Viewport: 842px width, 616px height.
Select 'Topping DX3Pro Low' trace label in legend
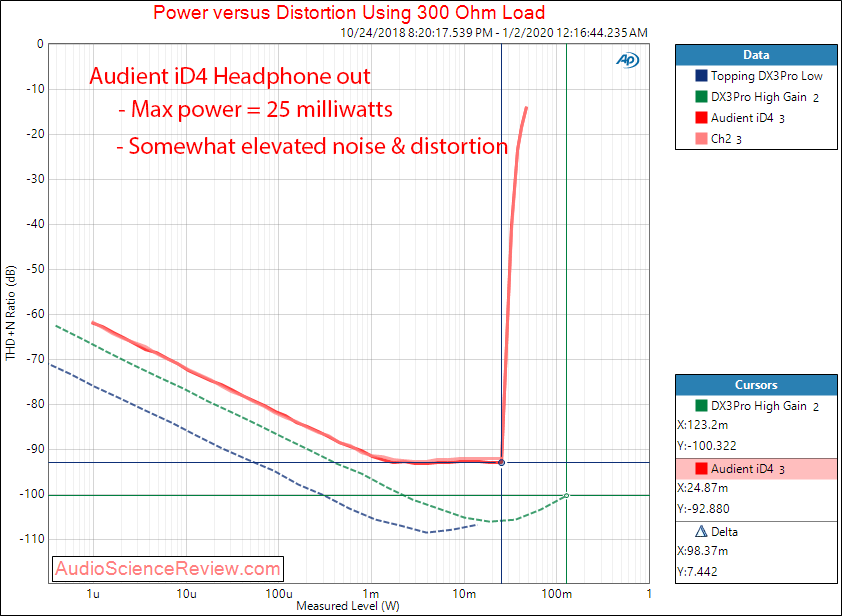click(766, 76)
